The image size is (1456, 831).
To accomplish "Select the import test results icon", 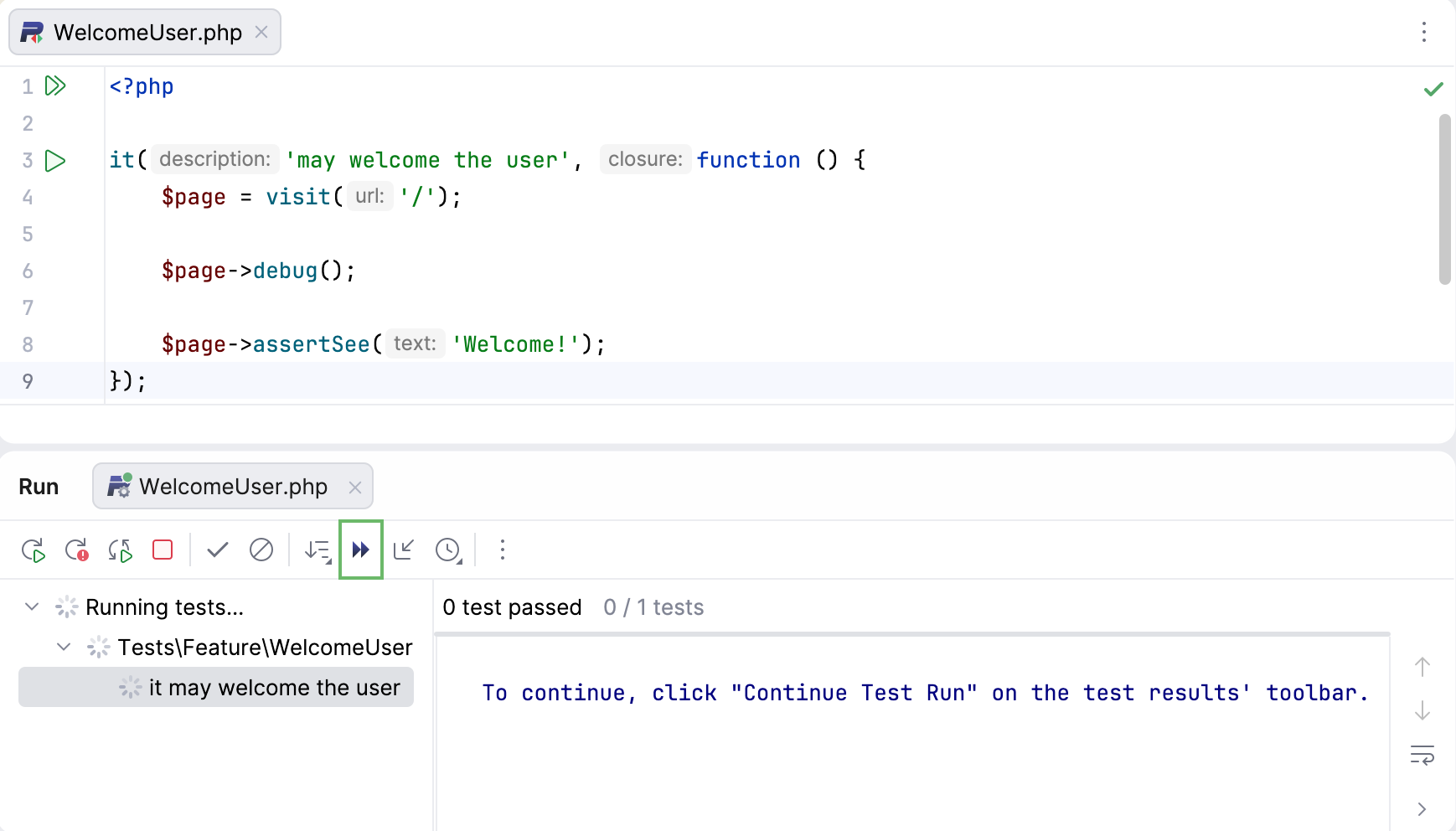I will 404,550.
